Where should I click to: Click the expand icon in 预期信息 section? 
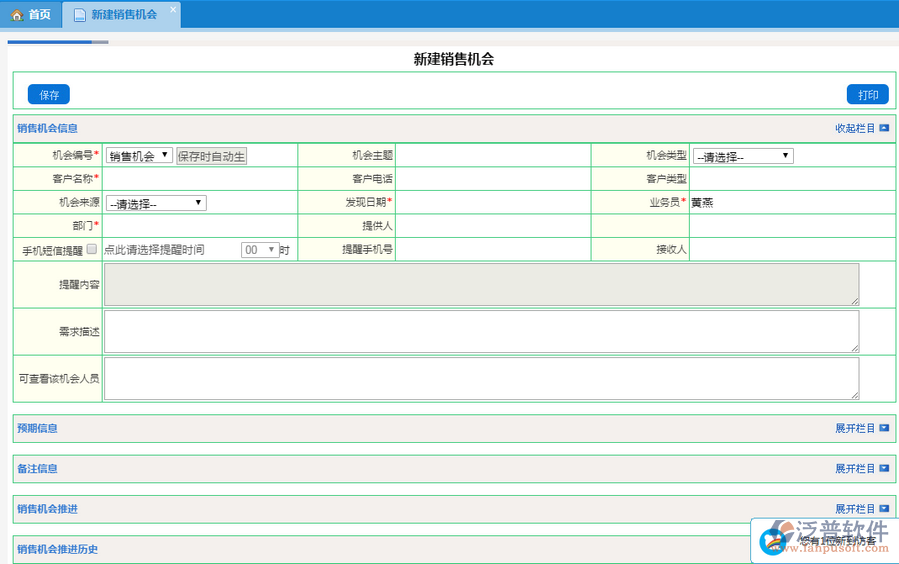point(884,428)
